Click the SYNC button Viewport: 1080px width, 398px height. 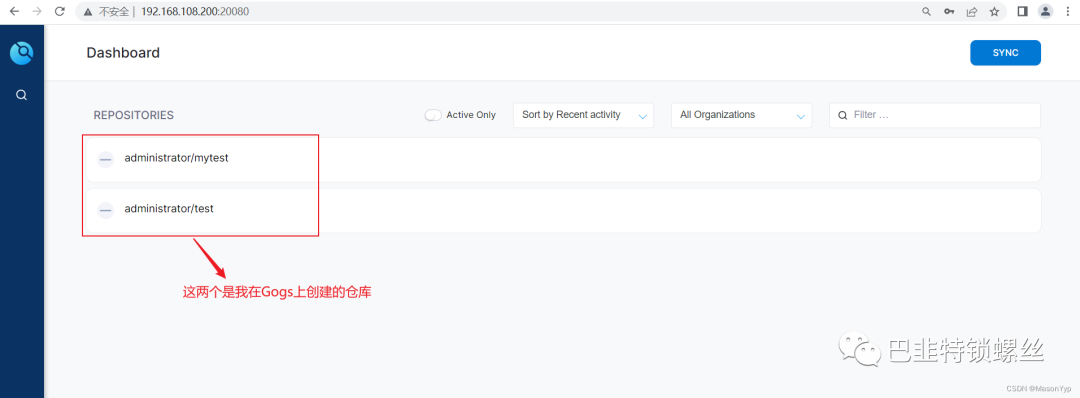(1006, 53)
